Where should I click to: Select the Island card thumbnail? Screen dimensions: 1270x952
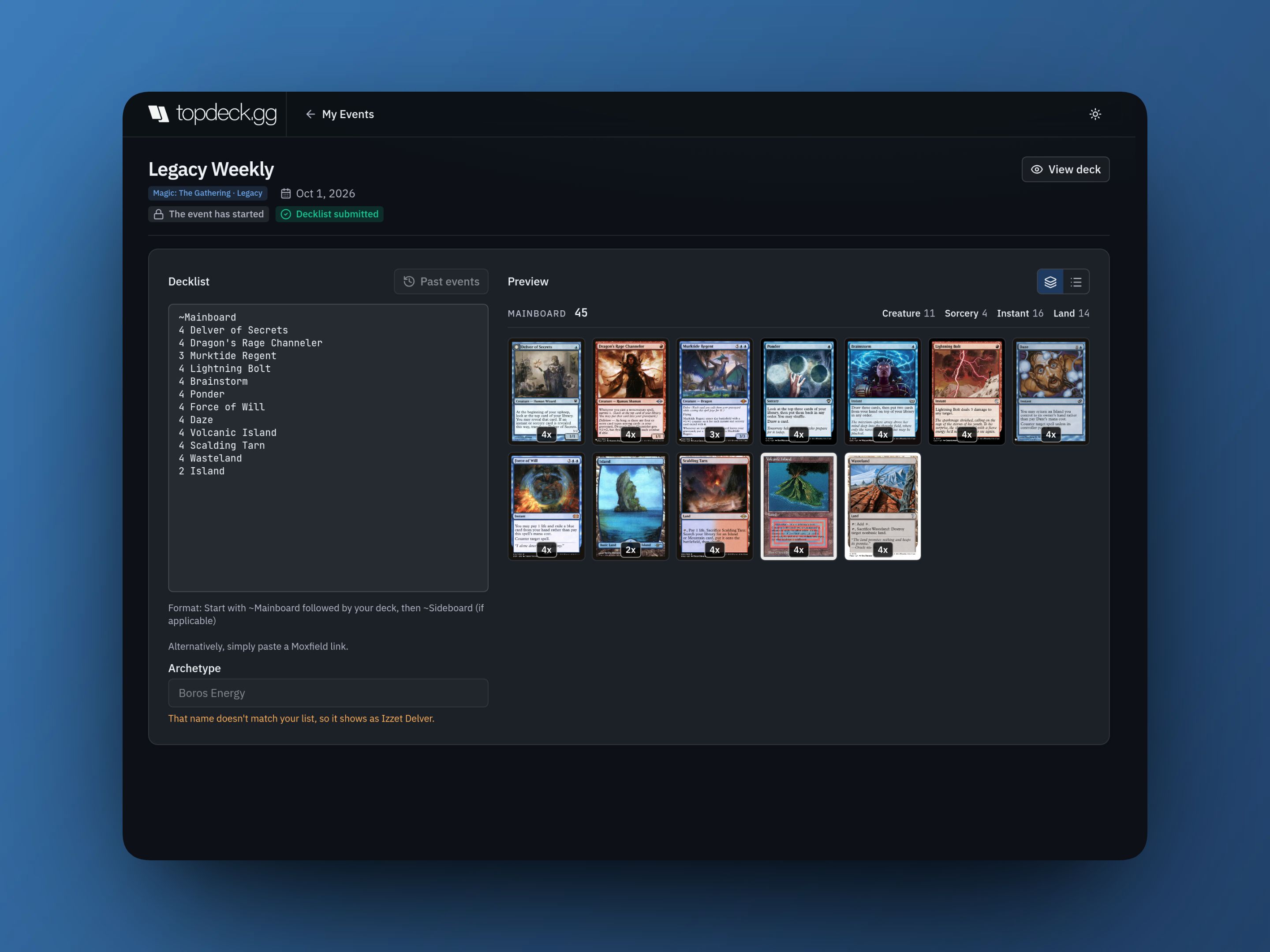click(x=630, y=507)
